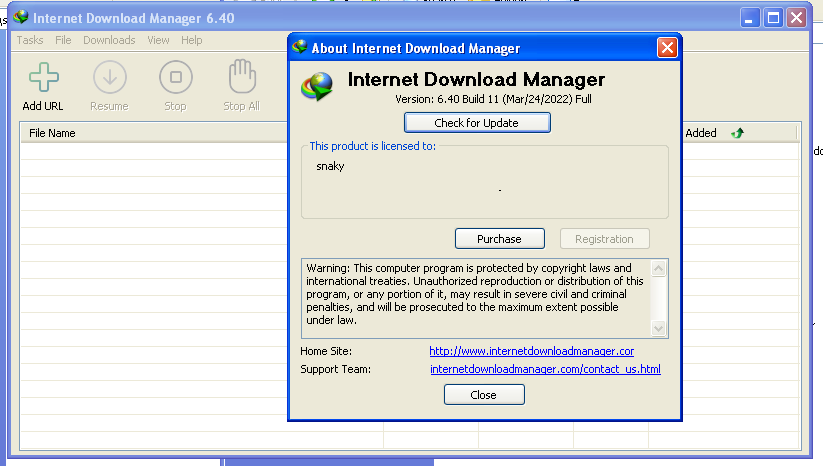Open the Tasks menu
823x466 pixels.
30,40
